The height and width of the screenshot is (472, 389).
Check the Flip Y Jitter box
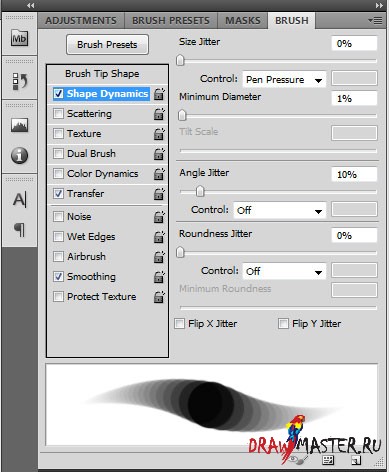(283, 324)
